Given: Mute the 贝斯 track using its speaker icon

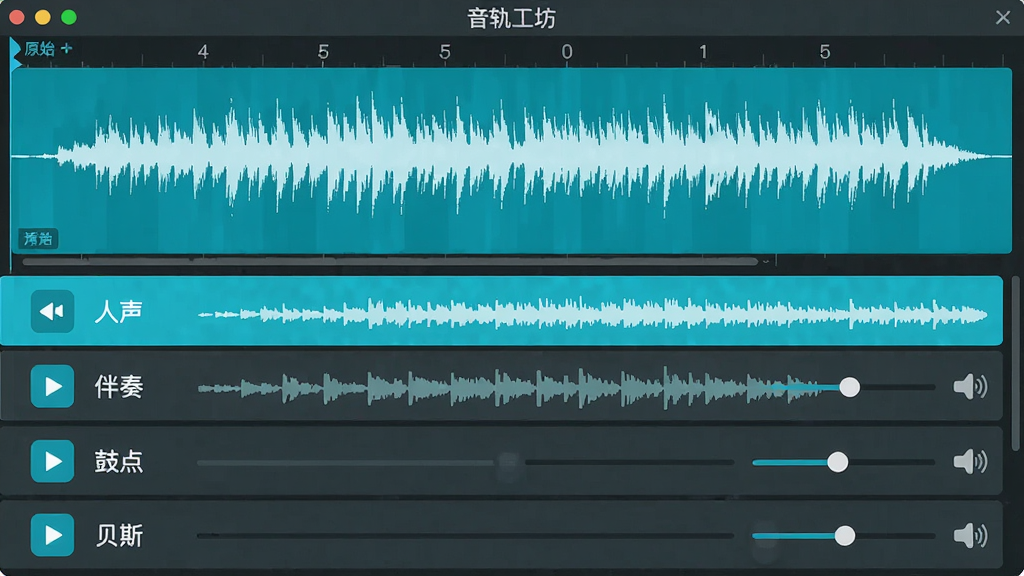Looking at the screenshot, I should 970,536.
